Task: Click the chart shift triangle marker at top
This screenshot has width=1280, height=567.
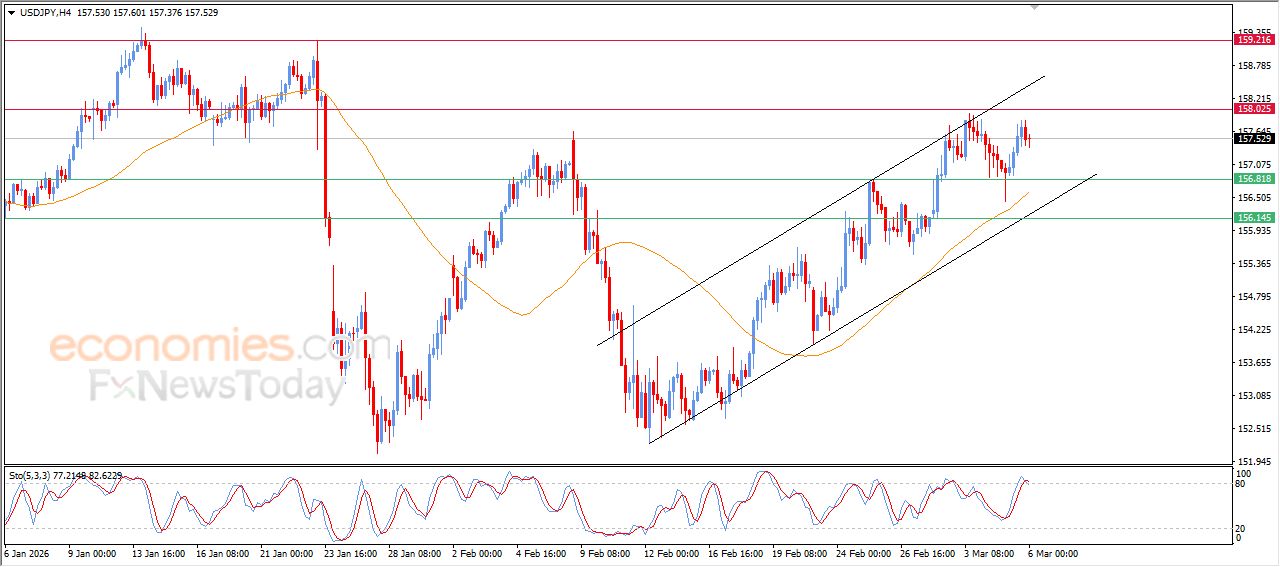Action: point(1034,8)
